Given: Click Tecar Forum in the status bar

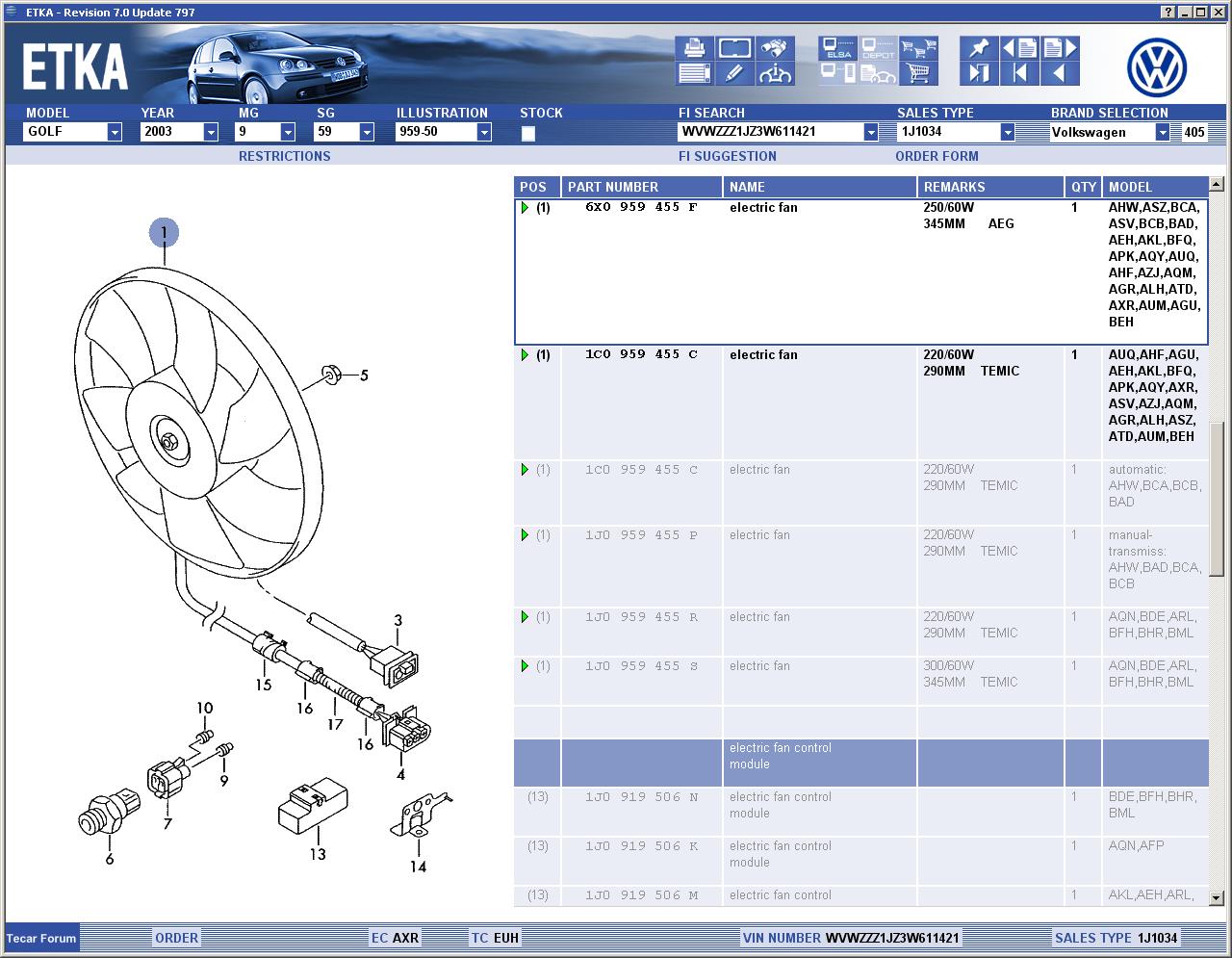Looking at the screenshot, I should click(41, 939).
